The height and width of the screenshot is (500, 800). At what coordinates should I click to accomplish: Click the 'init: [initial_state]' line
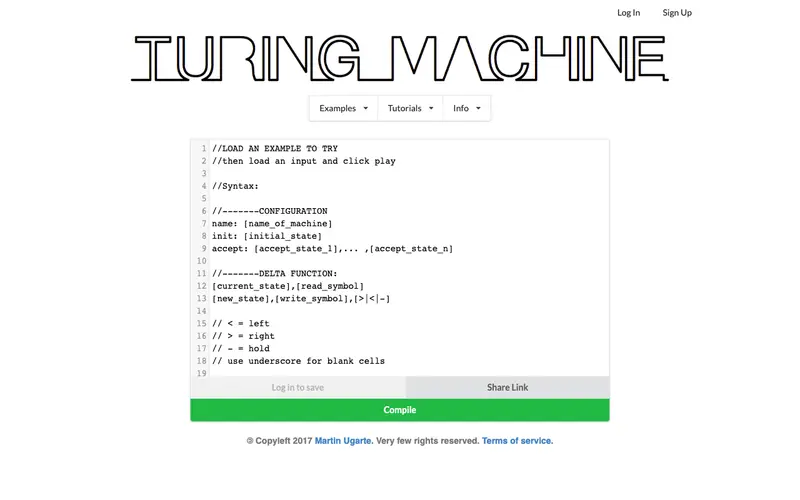[267, 236]
